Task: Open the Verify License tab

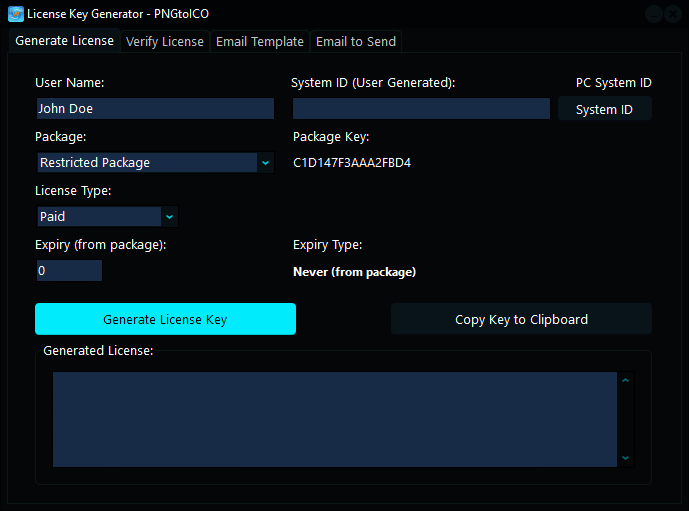Action: coord(165,42)
